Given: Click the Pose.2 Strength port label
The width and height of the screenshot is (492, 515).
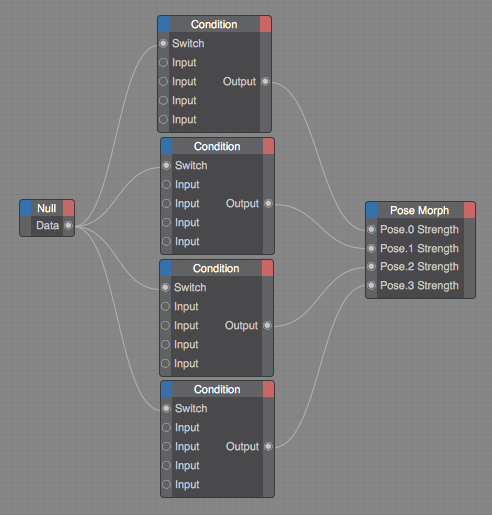Looking at the screenshot, I should click(x=419, y=267).
